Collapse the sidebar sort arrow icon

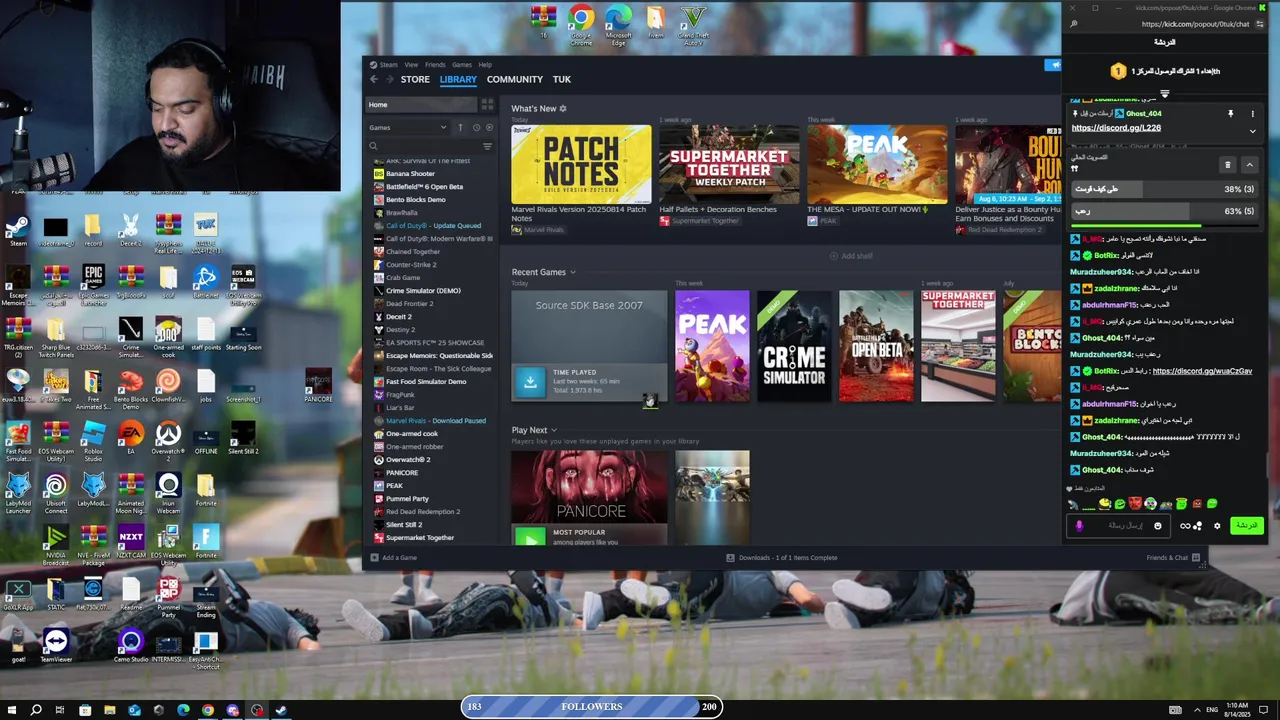click(x=460, y=127)
